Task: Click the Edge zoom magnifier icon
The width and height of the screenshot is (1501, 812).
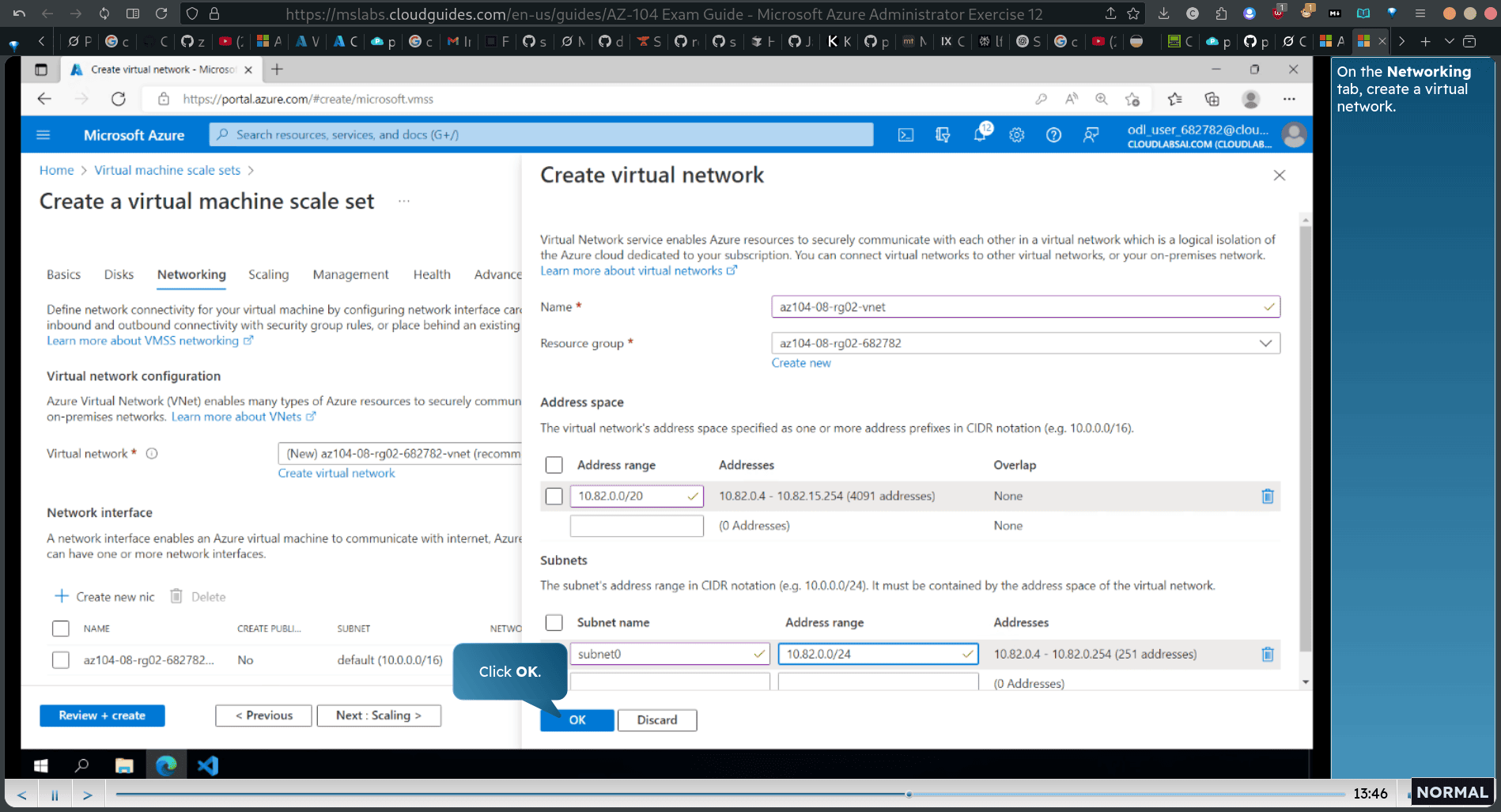Action: click(x=1102, y=99)
